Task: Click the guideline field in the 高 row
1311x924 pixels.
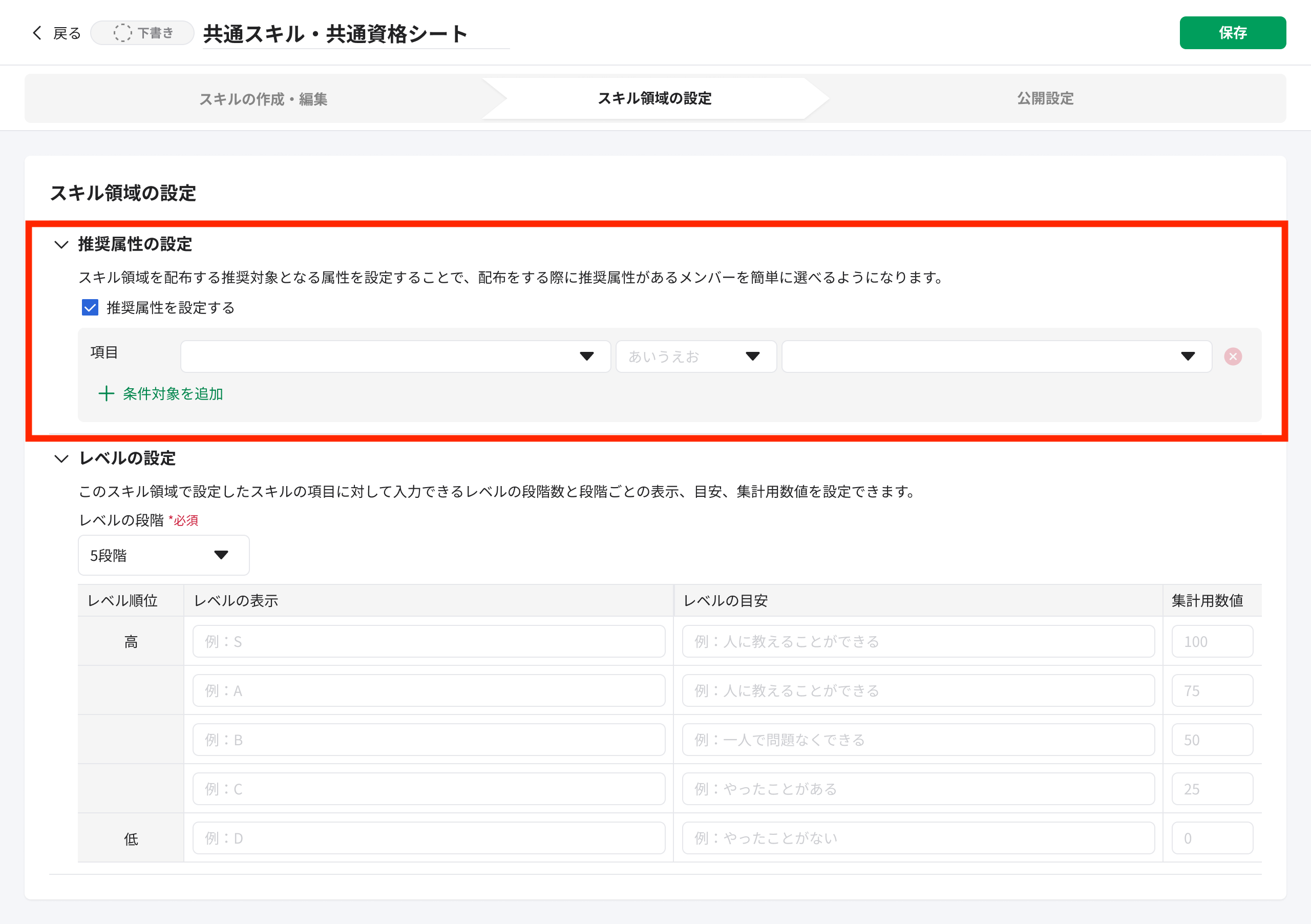Action: [x=918, y=641]
